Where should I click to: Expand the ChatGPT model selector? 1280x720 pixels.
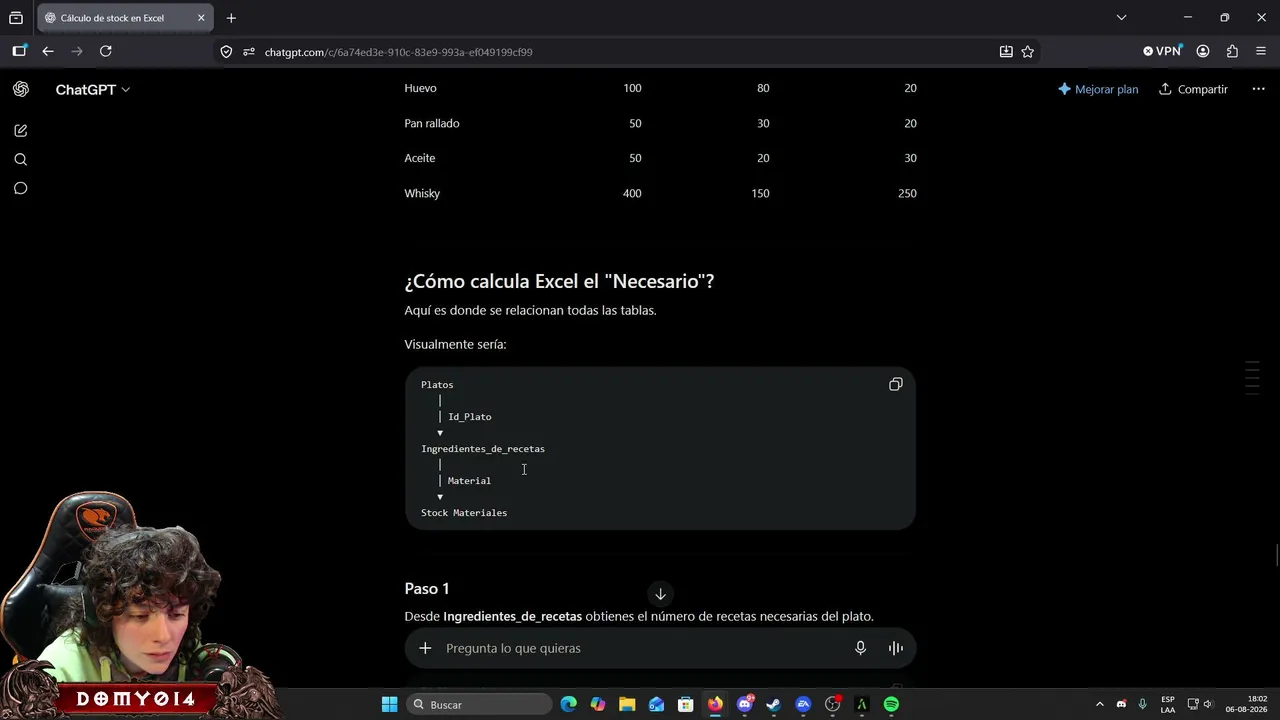click(93, 90)
